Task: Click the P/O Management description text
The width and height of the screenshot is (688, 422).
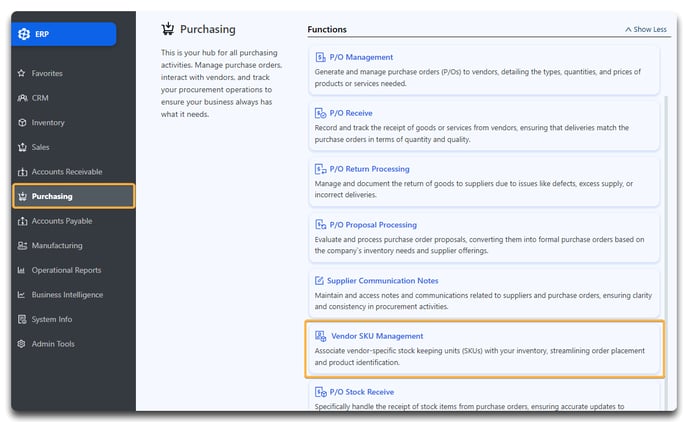Action: tap(477, 78)
